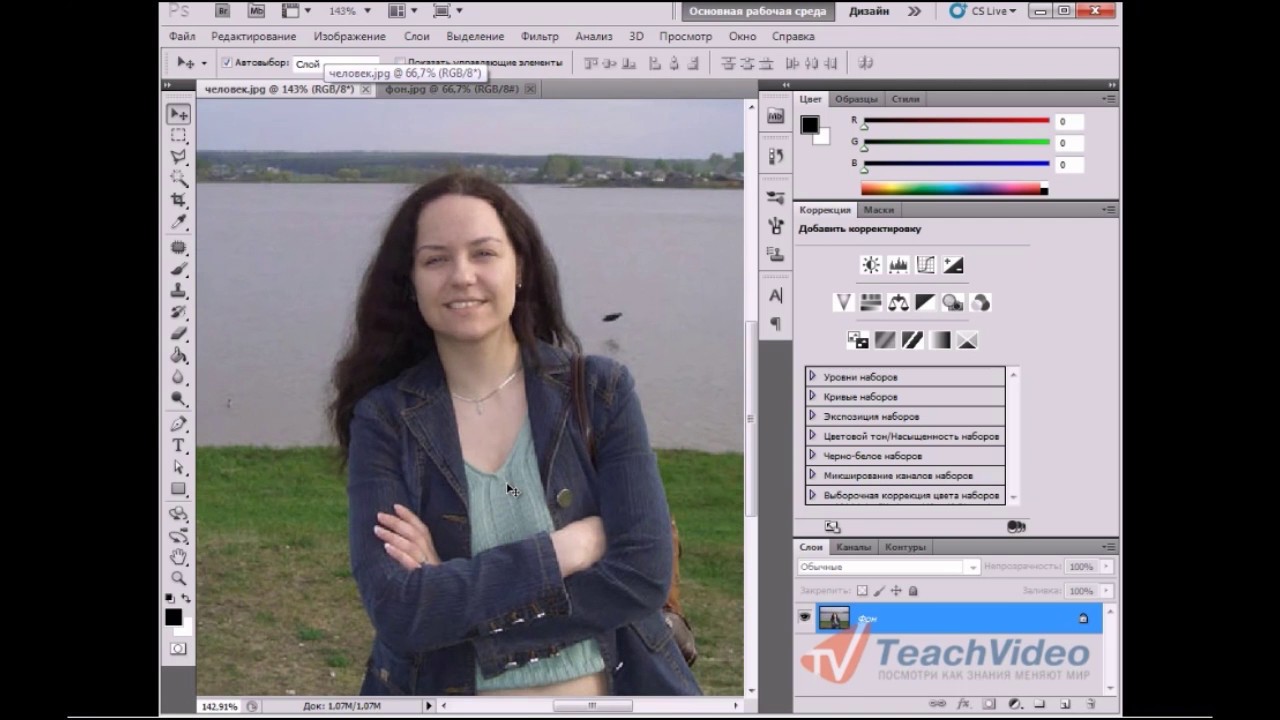Click the foreground color swatch in Цвет panel
This screenshot has width=1280, height=720.
[x=809, y=125]
